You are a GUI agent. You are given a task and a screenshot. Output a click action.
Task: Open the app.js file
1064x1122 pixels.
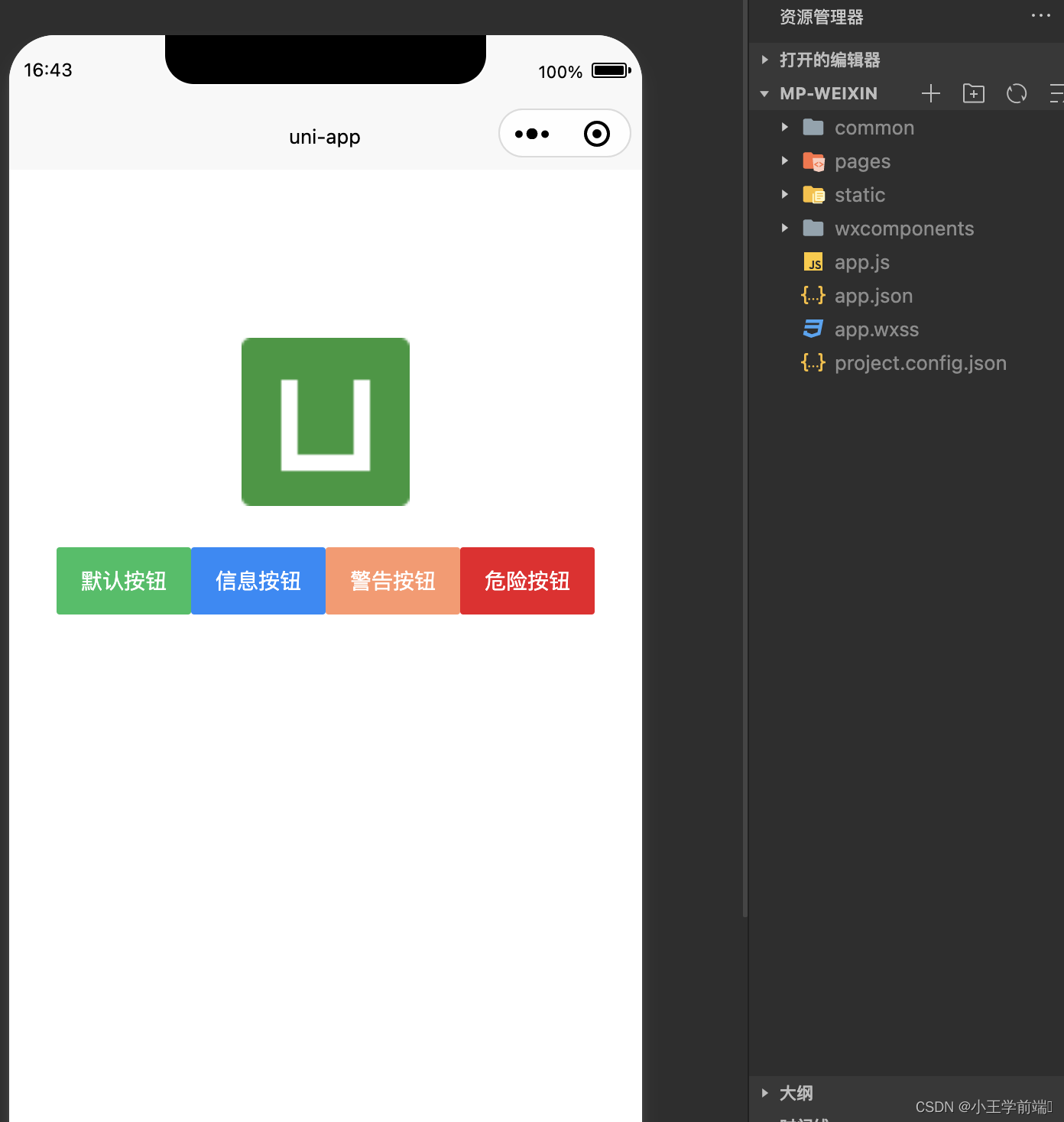[x=862, y=262]
